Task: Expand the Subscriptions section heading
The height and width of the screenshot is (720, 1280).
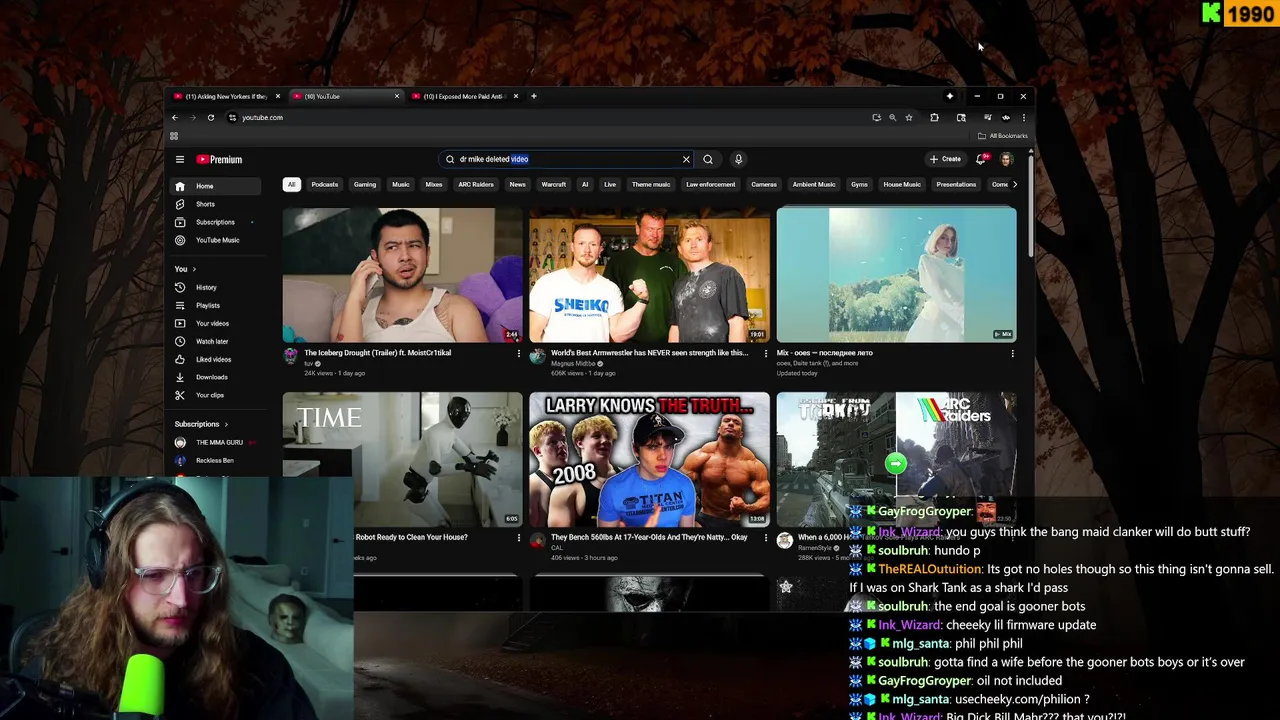Action: click(x=201, y=424)
